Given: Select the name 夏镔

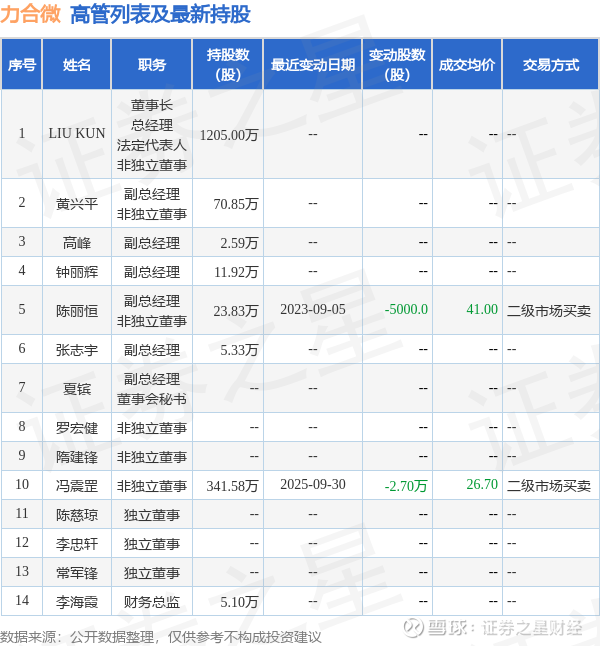Looking at the screenshot, I should [x=77, y=389].
